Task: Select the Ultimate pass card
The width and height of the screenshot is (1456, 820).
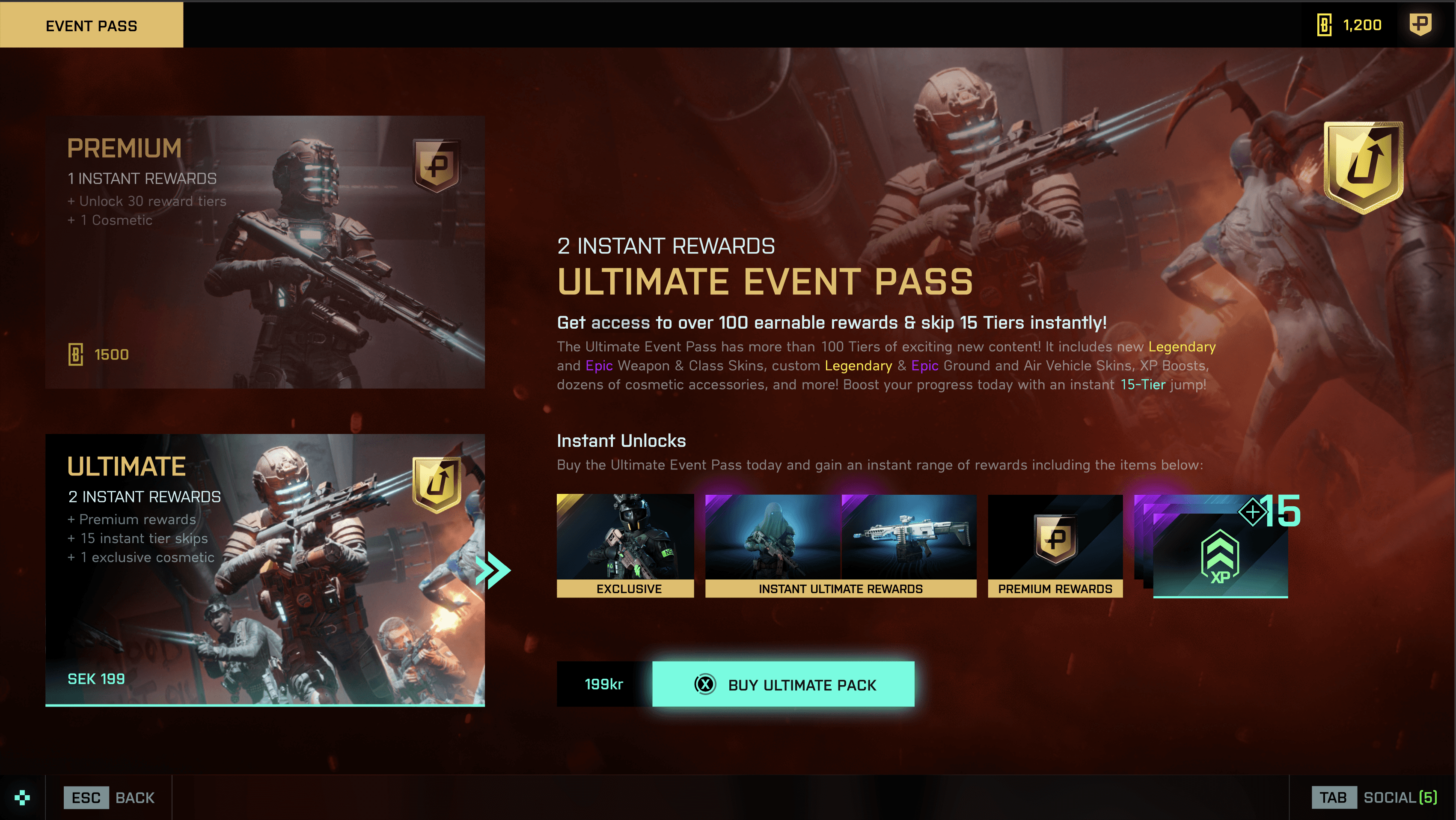Action: point(265,570)
